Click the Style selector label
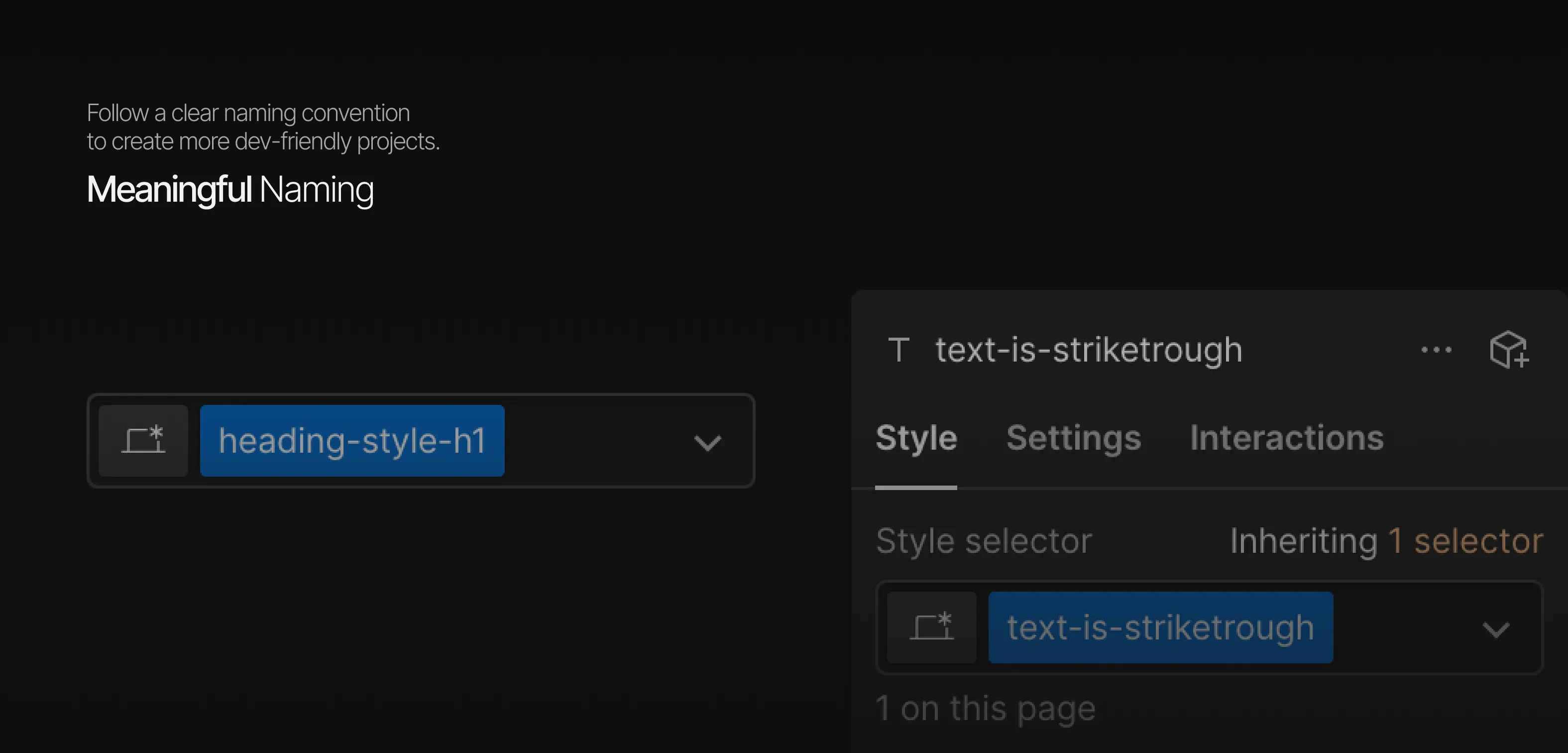 [984, 541]
